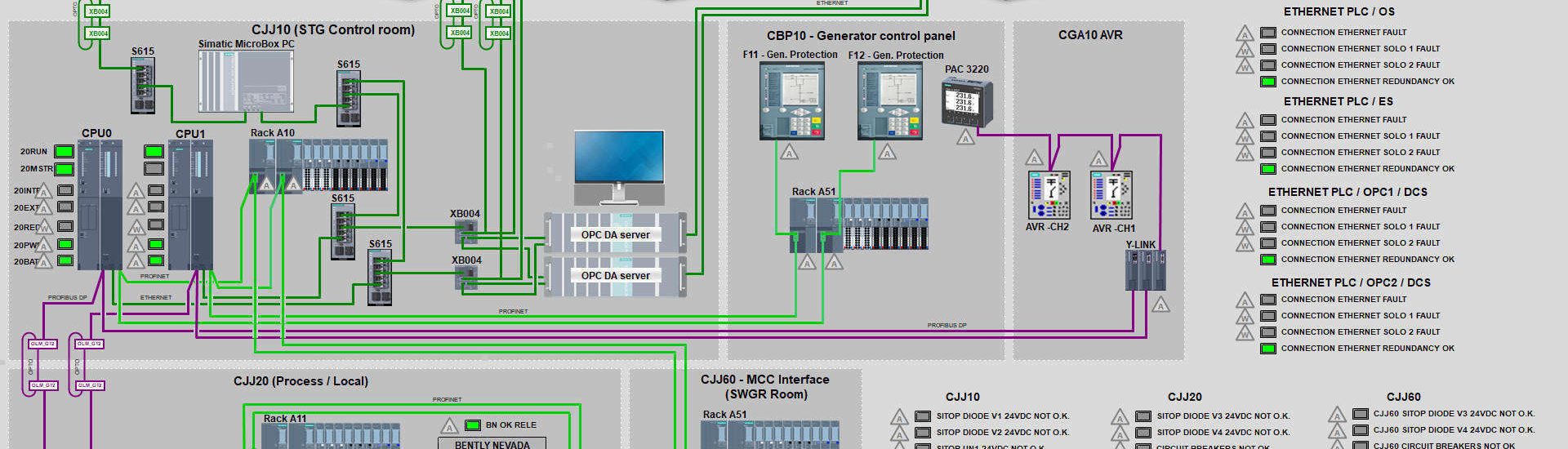The height and width of the screenshot is (449, 1568).
Task: Select the PAC 3220 power meter
Action: click(967, 104)
